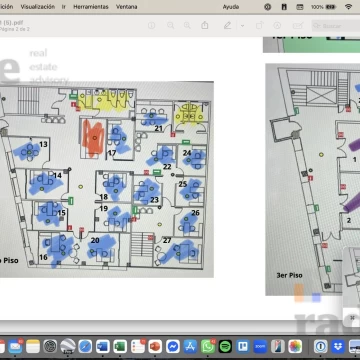The image size is (360, 360).
Task: Click the zoom in magnifier icon
Action: [x=187, y=25]
